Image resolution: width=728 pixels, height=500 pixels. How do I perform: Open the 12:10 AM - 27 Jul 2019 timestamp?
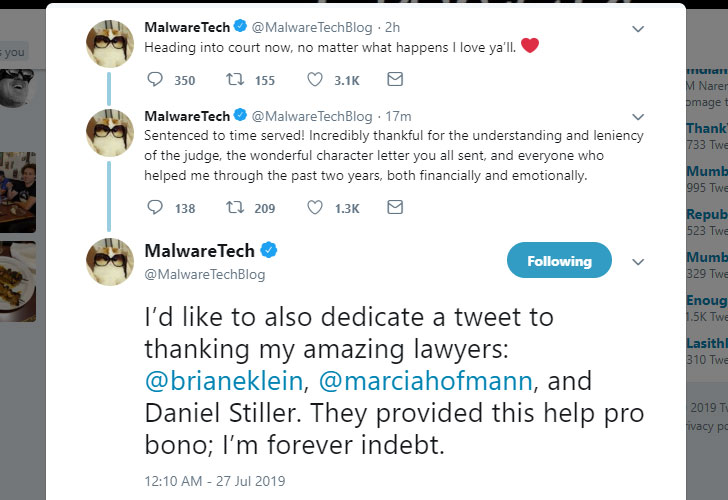click(x=214, y=481)
